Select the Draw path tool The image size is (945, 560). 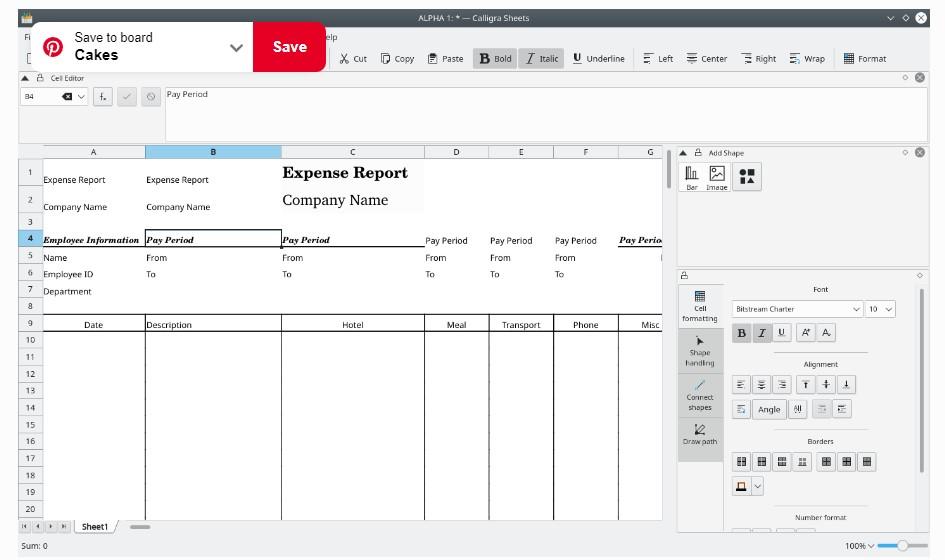(x=700, y=433)
